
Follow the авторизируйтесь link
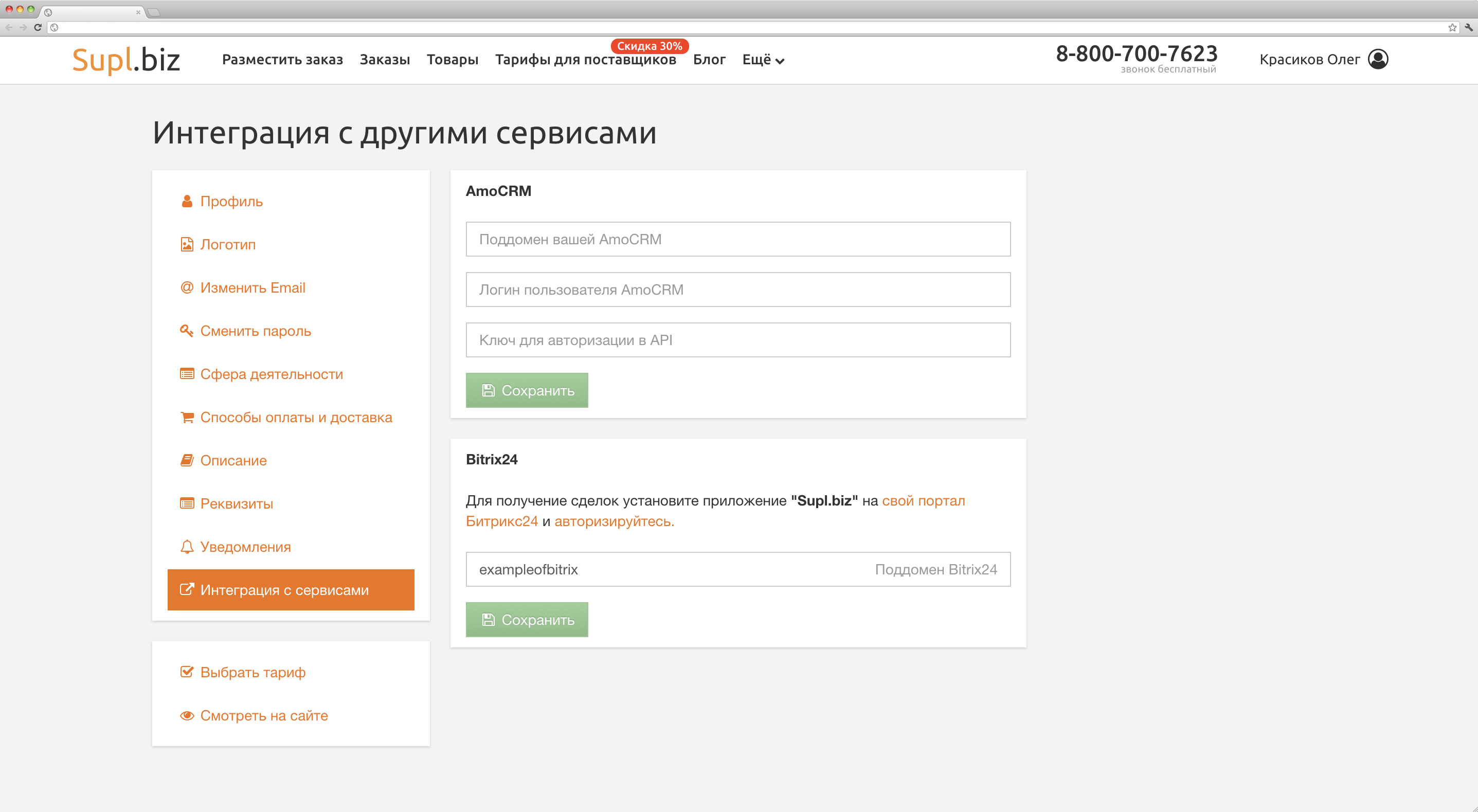click(x=614, y=521)
